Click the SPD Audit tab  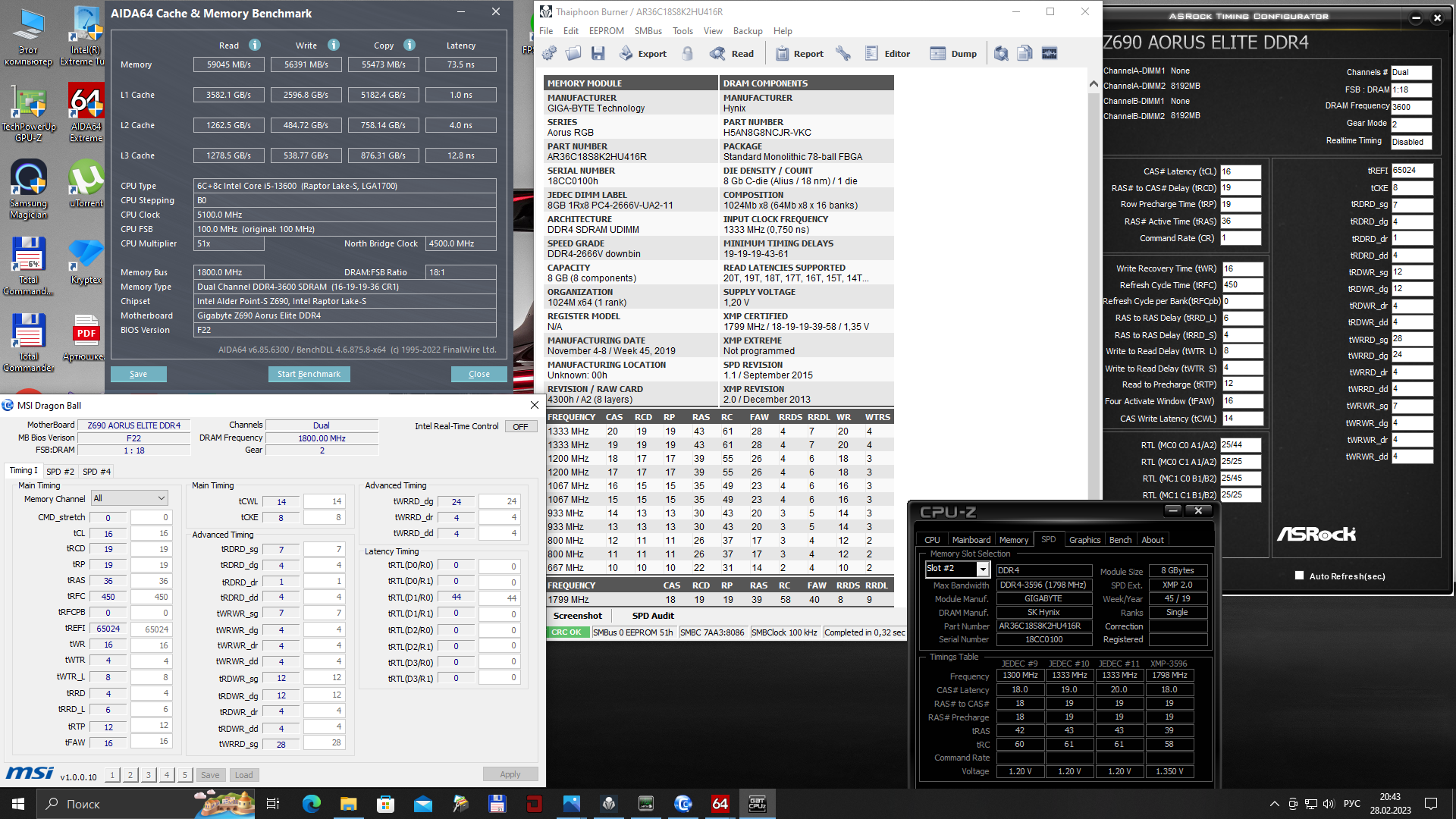click(652, 616)
